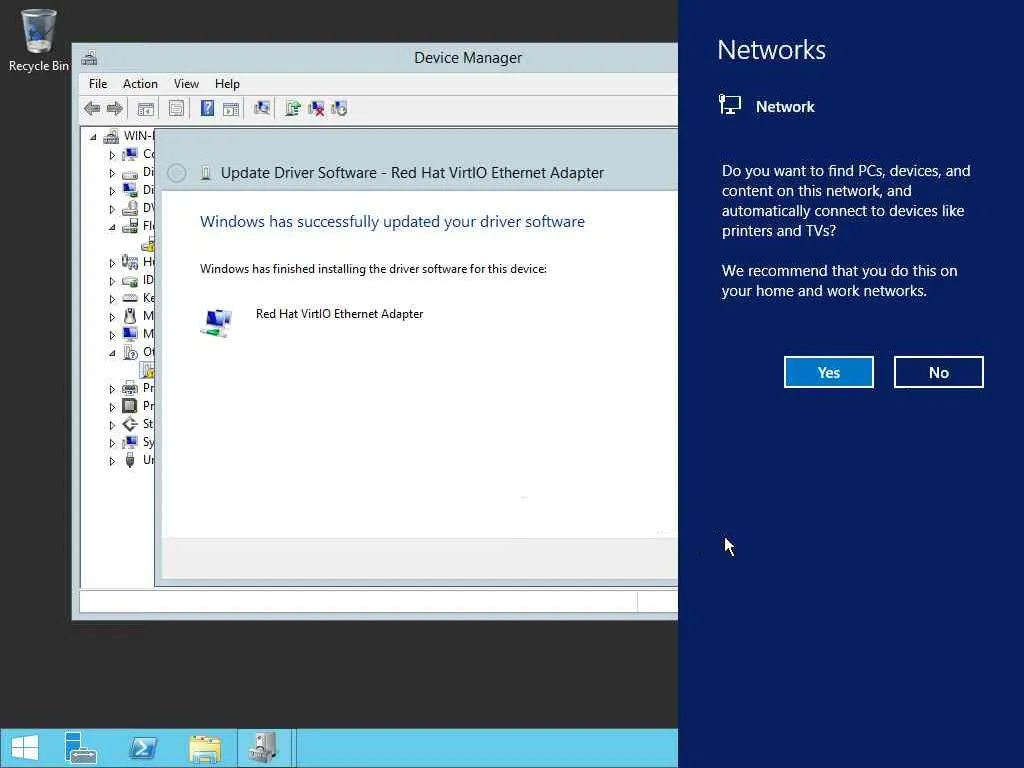Select the IDE ATA/ATAPI controllers icon
1024x768 pixels.
point(130,280)
